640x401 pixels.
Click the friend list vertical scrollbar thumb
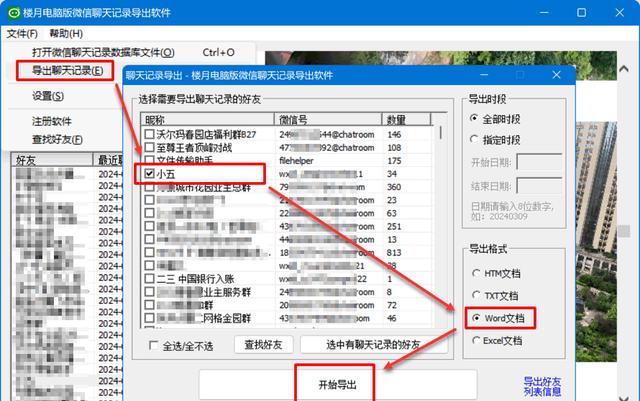pyautogui.click(x=440, y=133)
